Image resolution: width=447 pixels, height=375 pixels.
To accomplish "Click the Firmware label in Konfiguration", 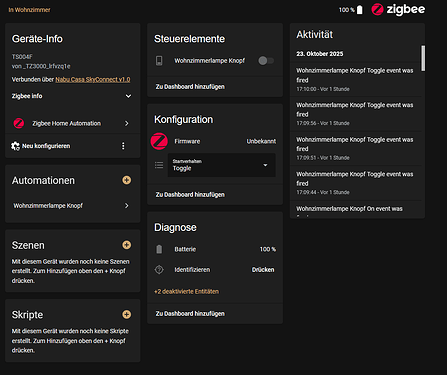I will tap(187, 141).
